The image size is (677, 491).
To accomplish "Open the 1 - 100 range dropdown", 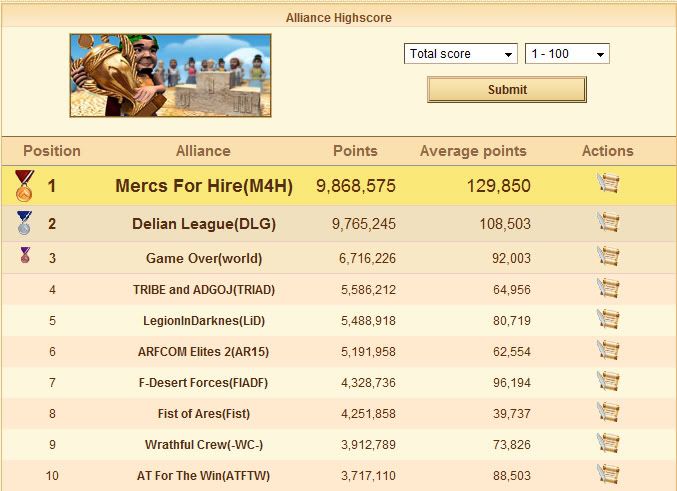I will click(567, 54).
